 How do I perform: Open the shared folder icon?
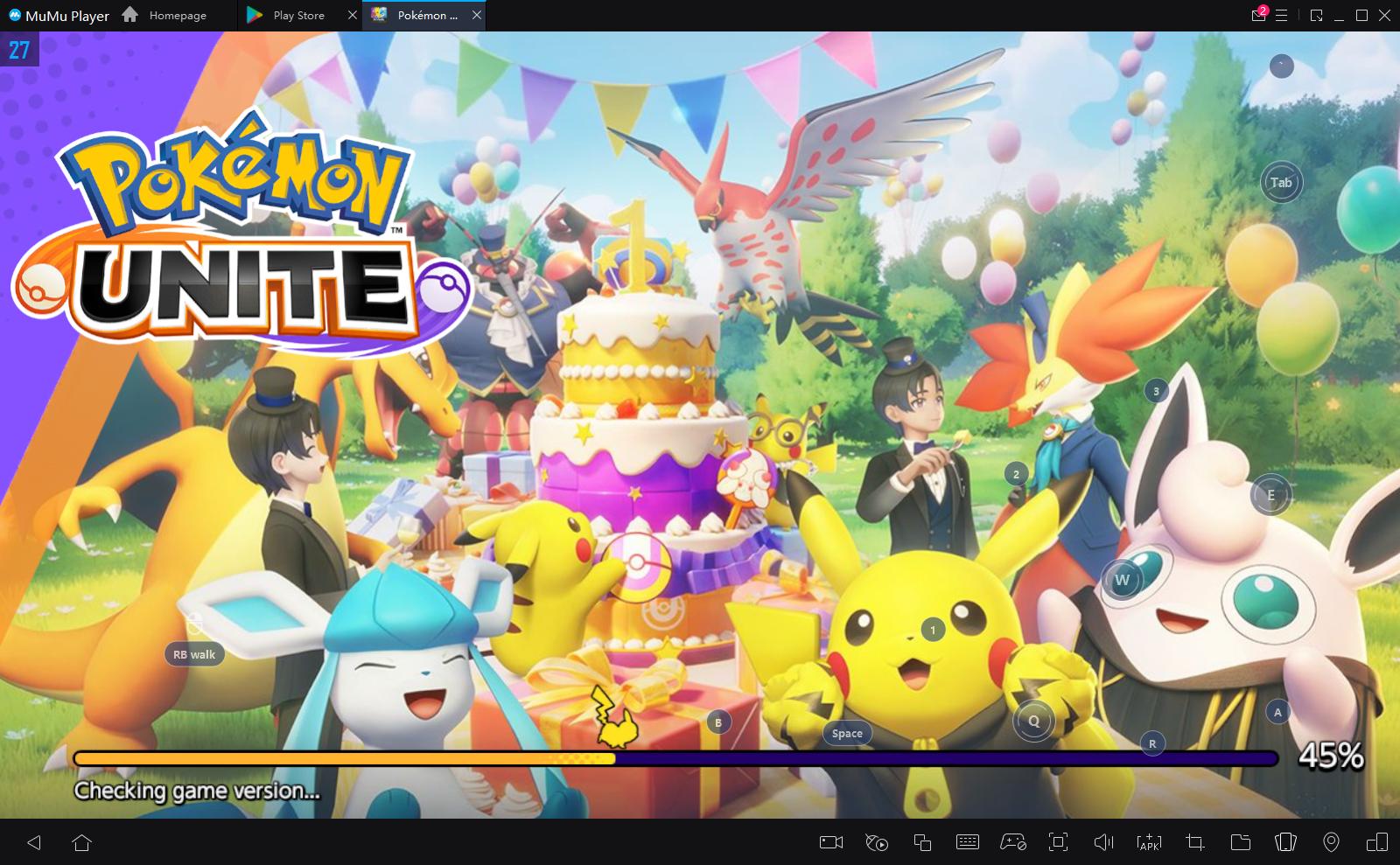[1240, 842]
